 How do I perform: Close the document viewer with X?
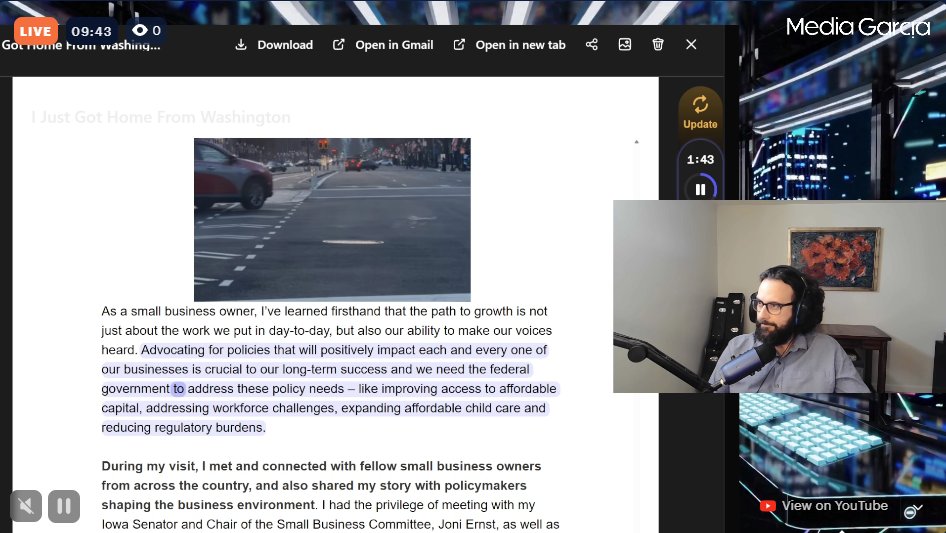point(691,45)
